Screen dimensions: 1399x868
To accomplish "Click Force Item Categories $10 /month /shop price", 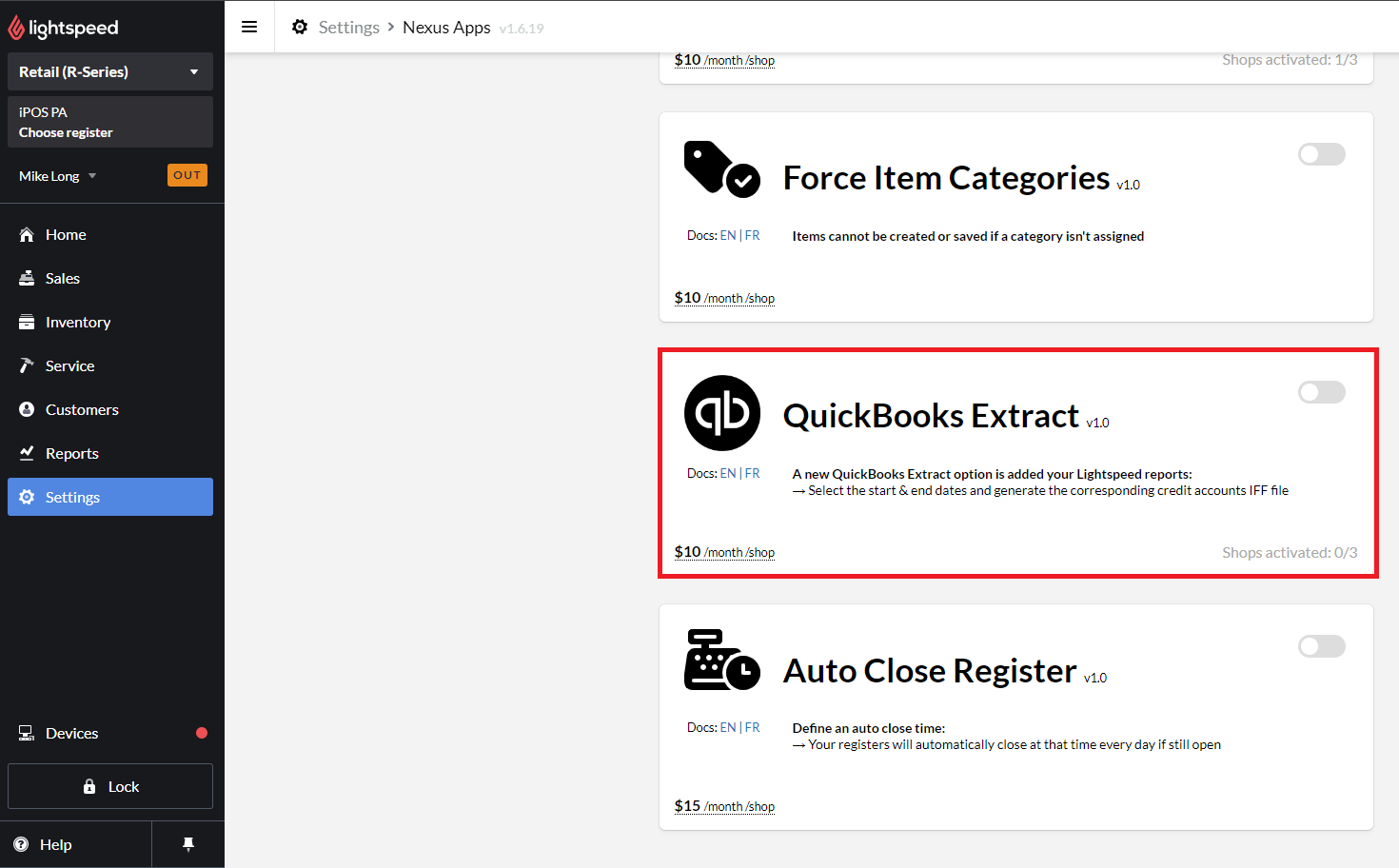I will tap(724, 298).
